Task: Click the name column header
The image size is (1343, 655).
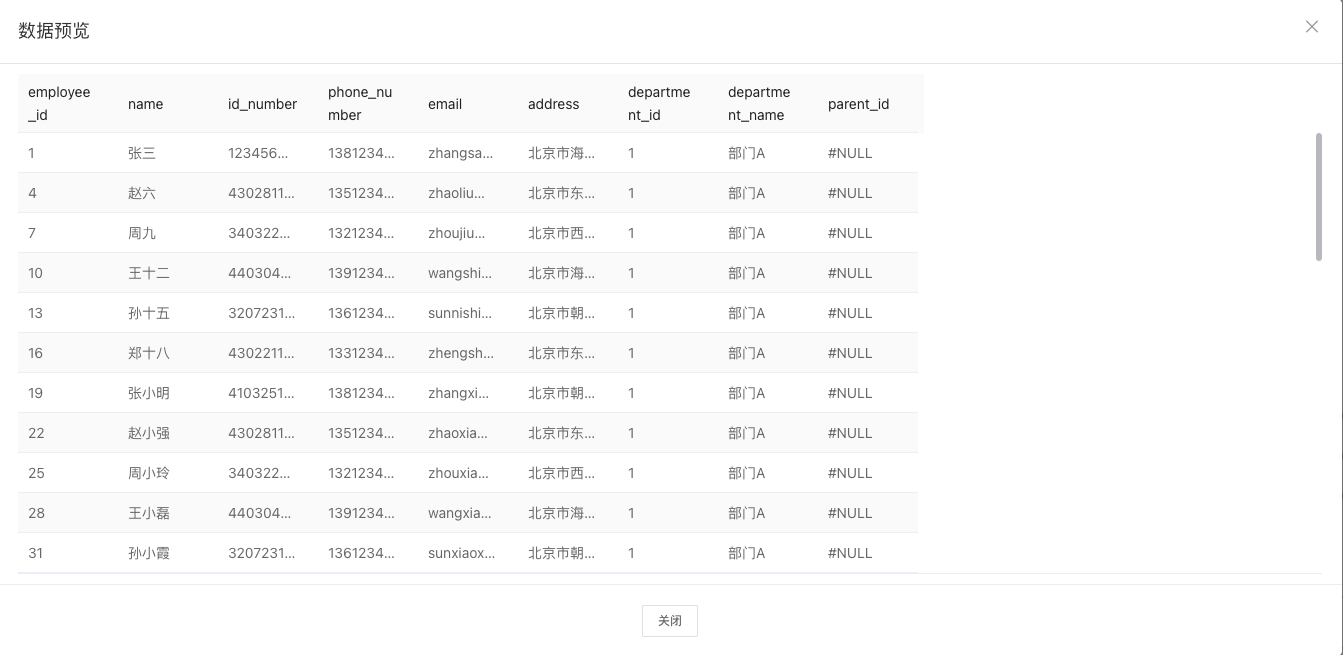Action: (146, 104)
